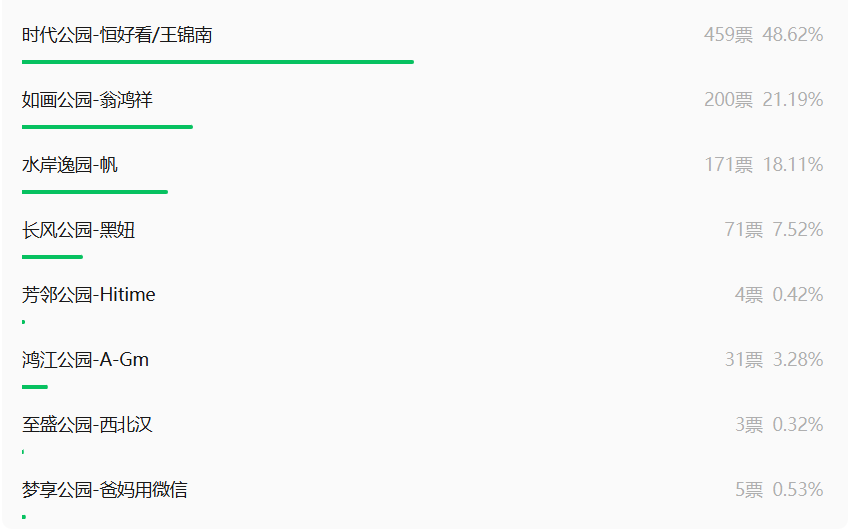Click the 芳邻公园-Hitime option text
Viewport: 852px width, 530px height.
pyautogui.click(x=89, y=295)
